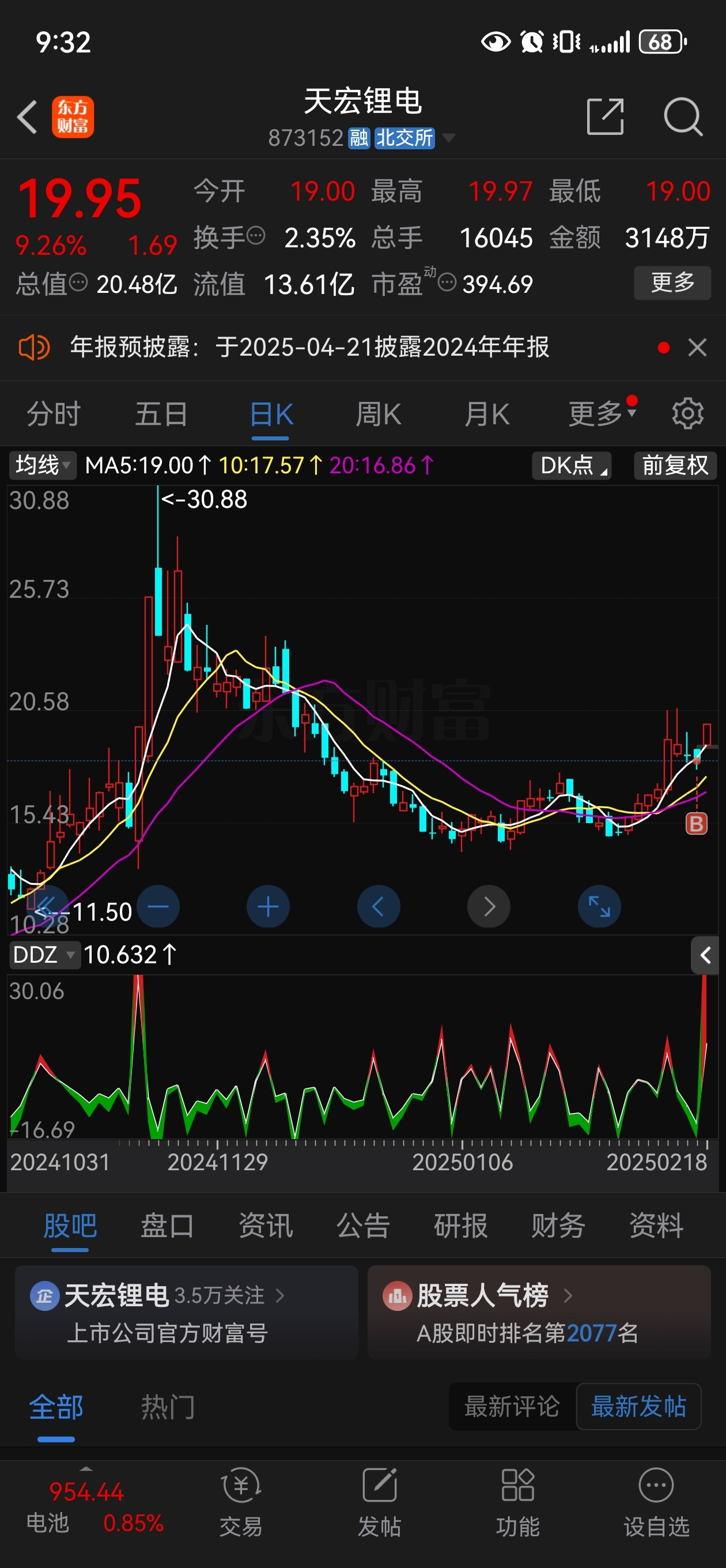Open 功能 features menu

tap(517, 1502)
